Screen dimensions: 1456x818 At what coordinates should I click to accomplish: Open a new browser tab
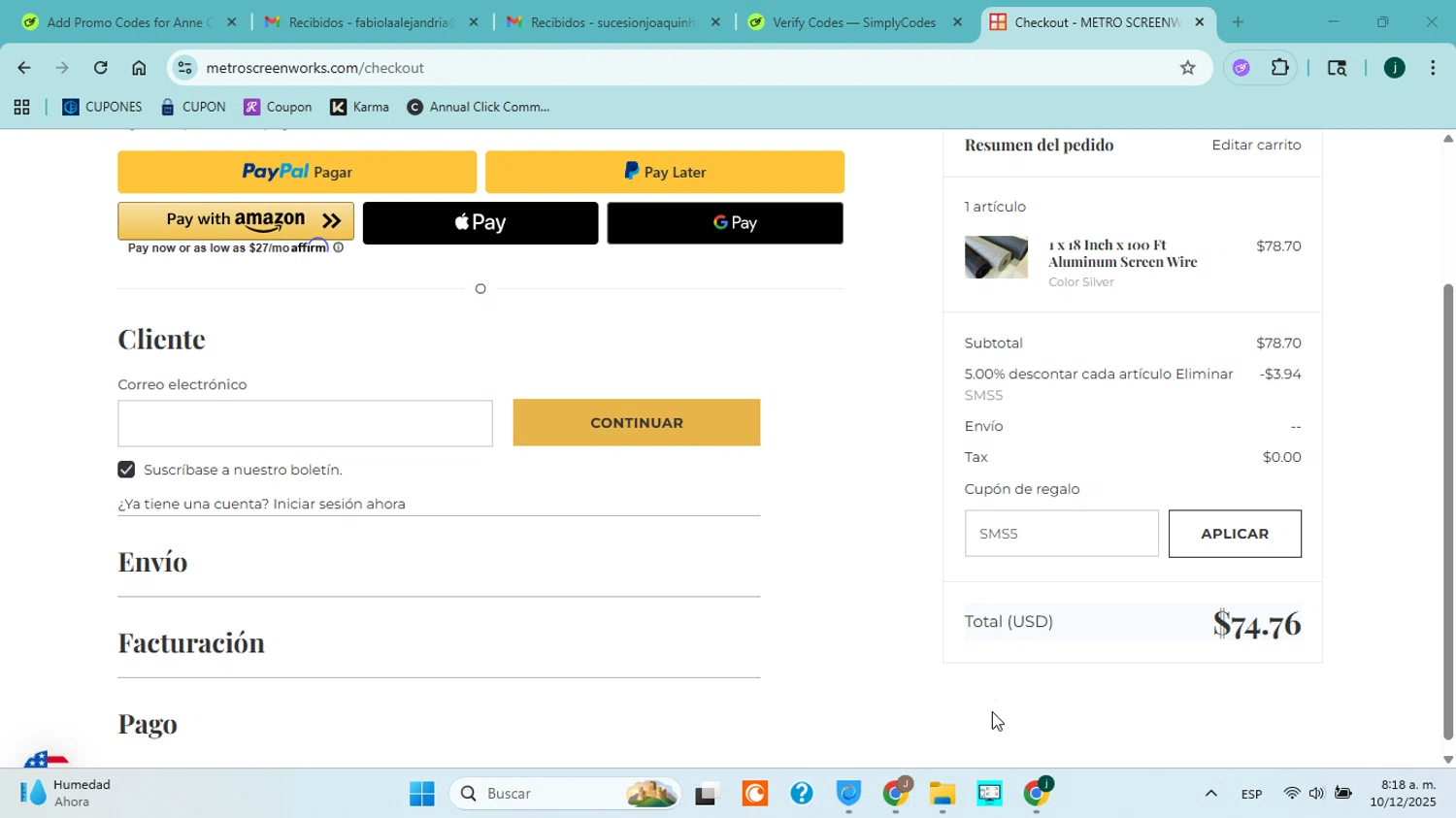tap(1238, 22)
